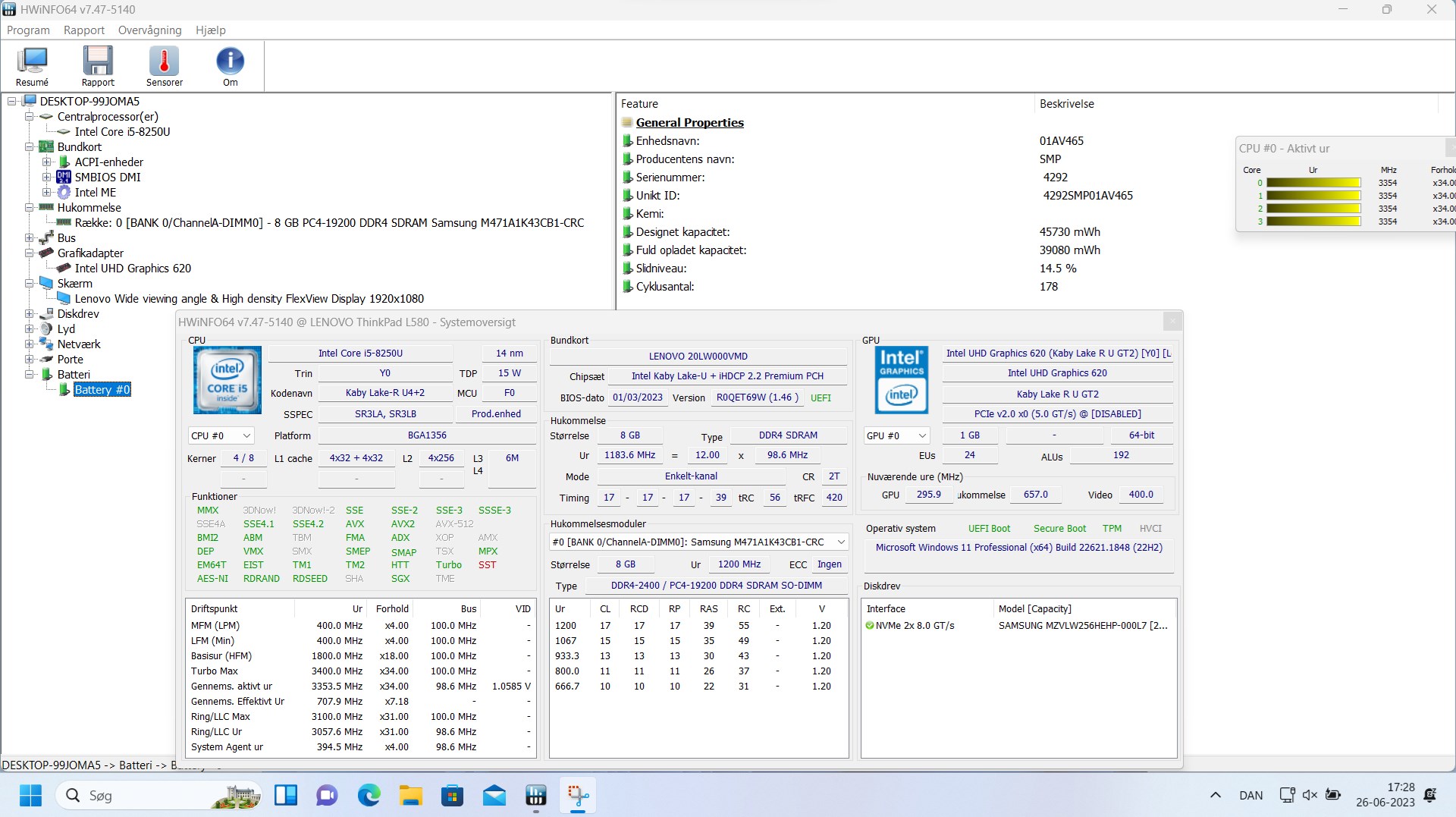Viewport: 1456px width, 817px height.
Task: Open File Explorer from the taskbar
Action: 410,795
